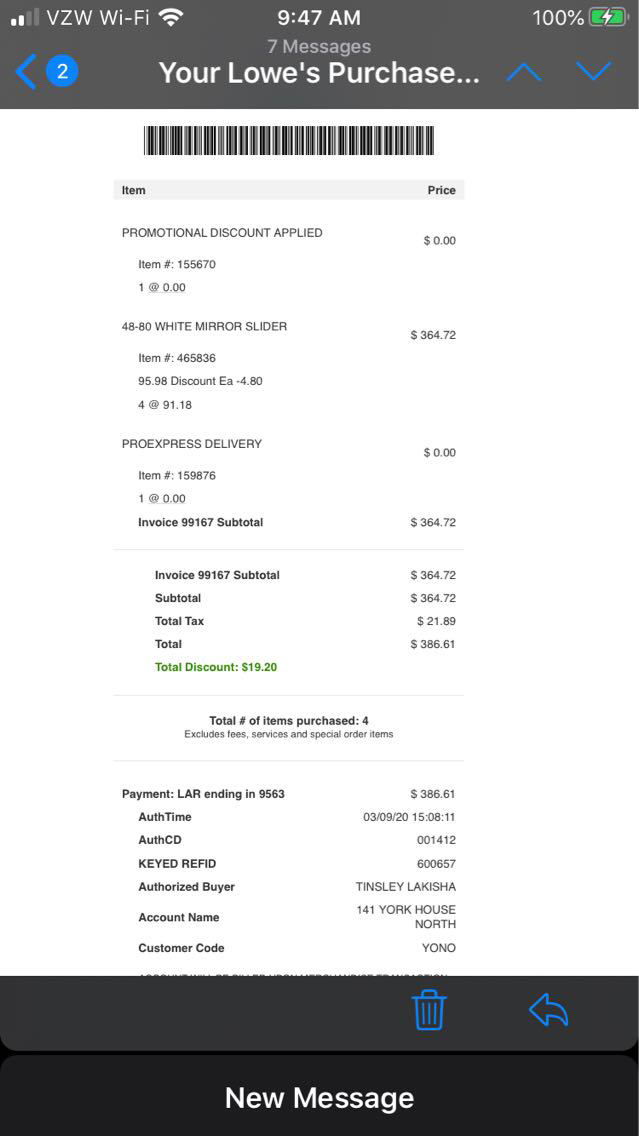Go to next message with down chevron
Image resolution: width=639 pixels, height=1136 pixels.
[593, 72]
